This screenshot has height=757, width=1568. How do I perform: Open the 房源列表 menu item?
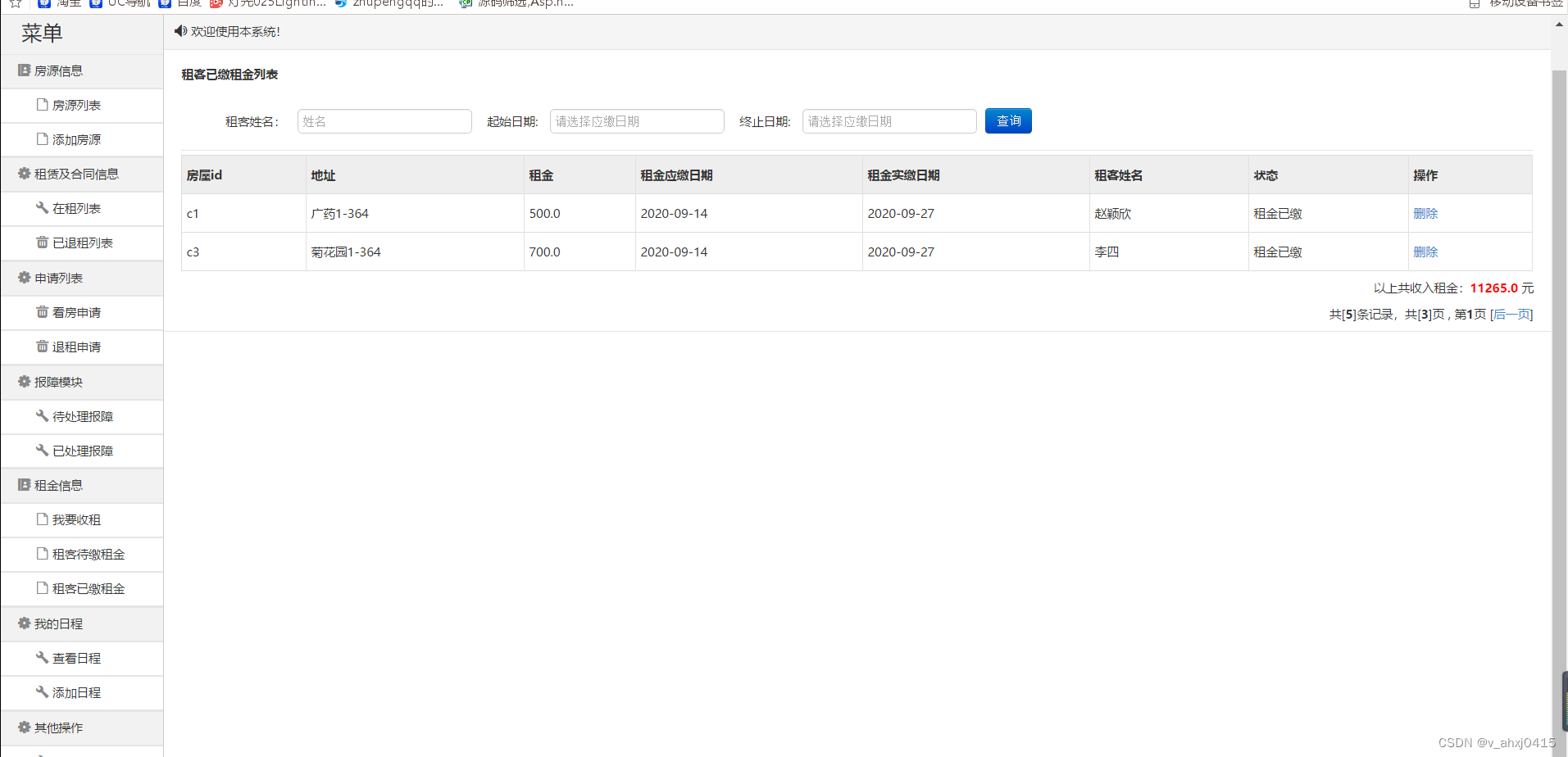pyautogui.click(x=82, y=106)
